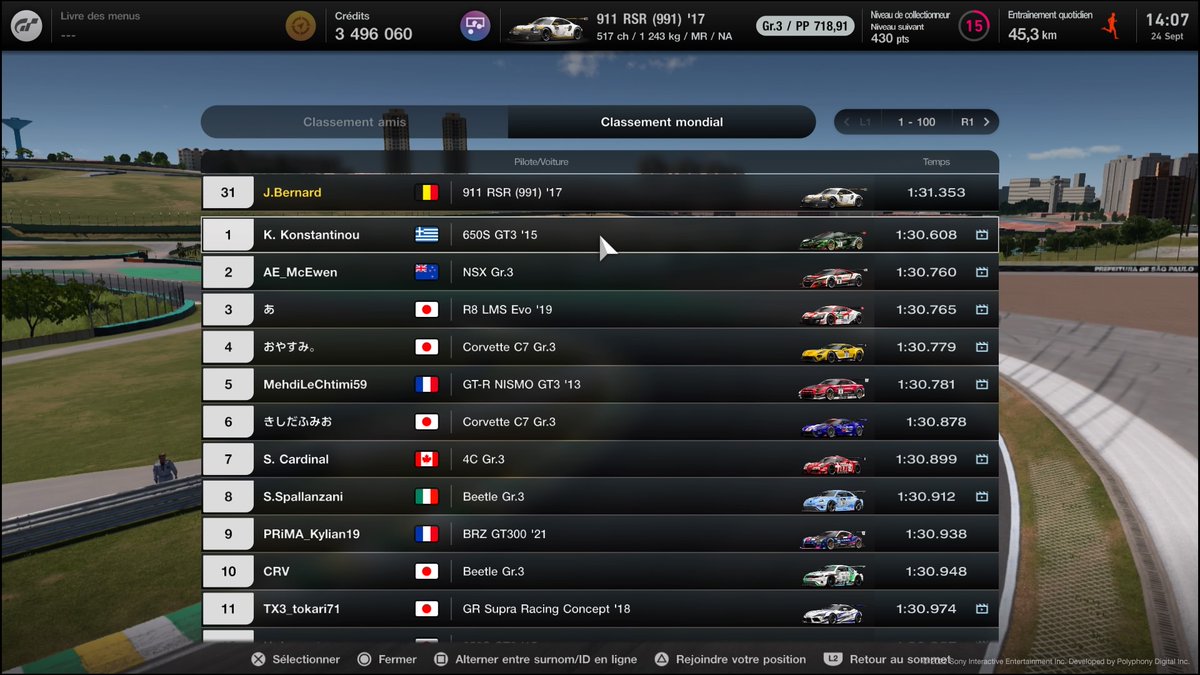Select the 4C Gr.3 car thumbnail
The width and height of the screenshot is (1200, 675).
[x=832, y=463]
